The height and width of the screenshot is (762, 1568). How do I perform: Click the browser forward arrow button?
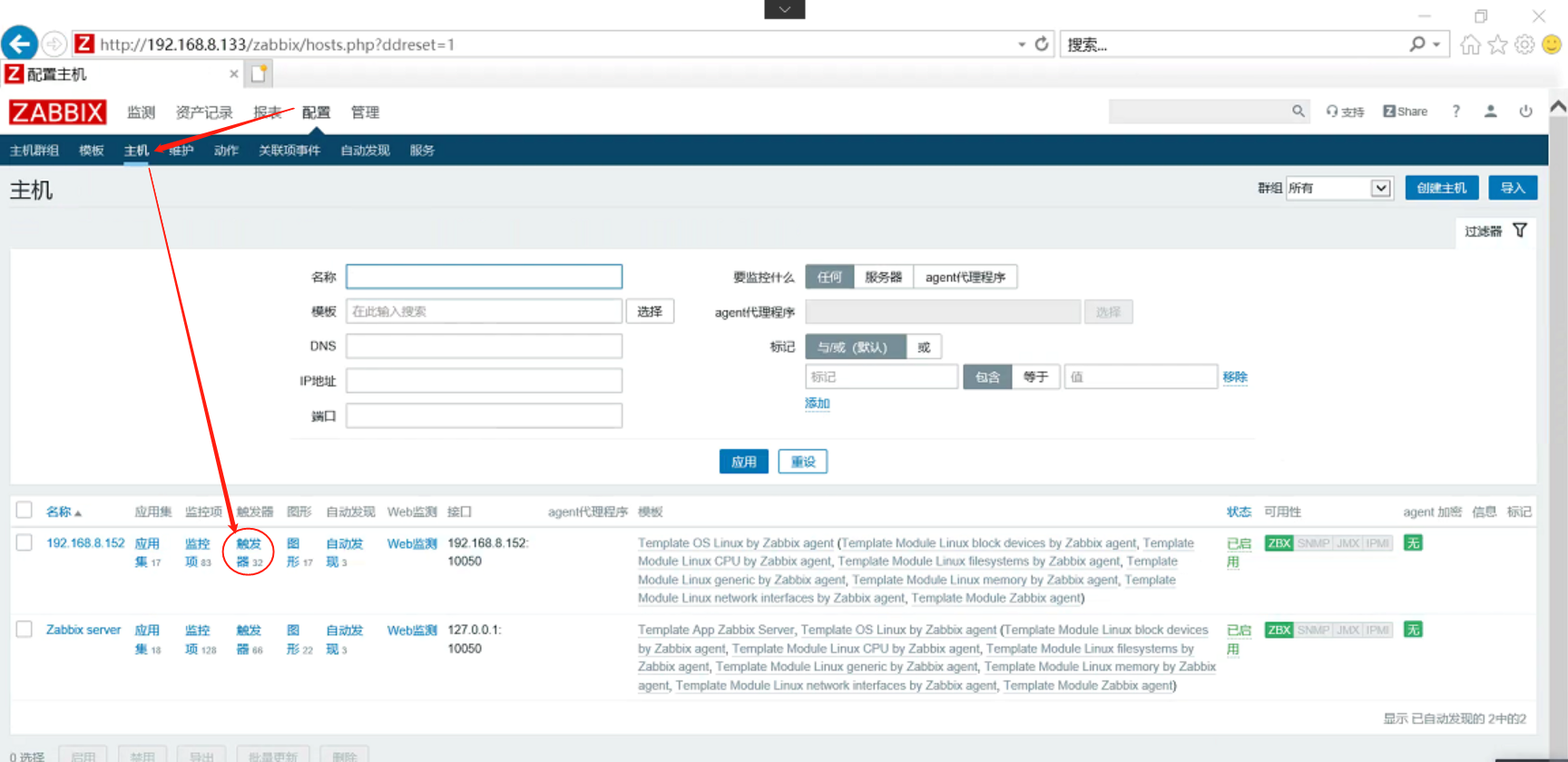click(54, 44)
